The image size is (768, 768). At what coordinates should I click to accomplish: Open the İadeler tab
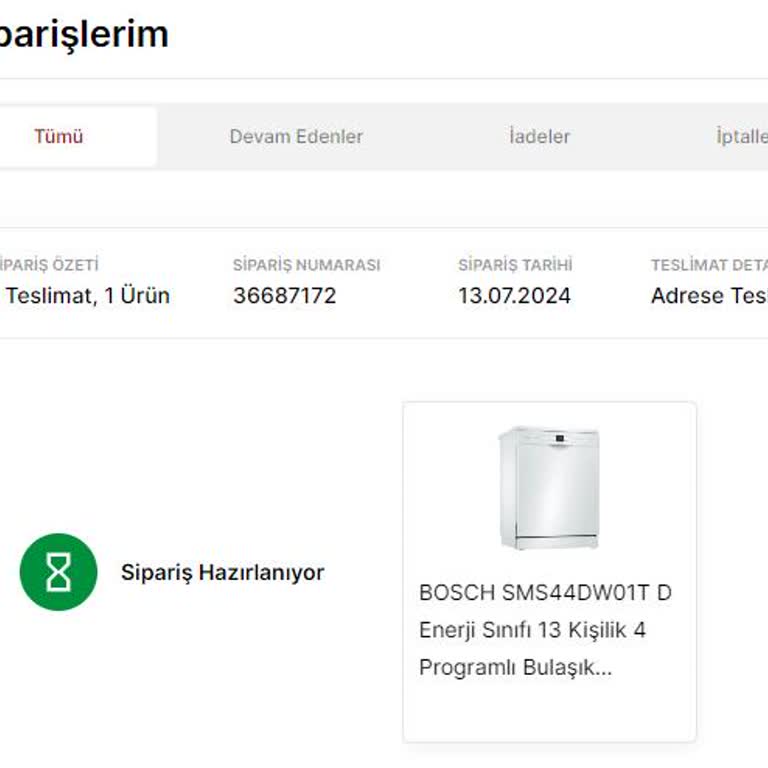click(539, 137)
